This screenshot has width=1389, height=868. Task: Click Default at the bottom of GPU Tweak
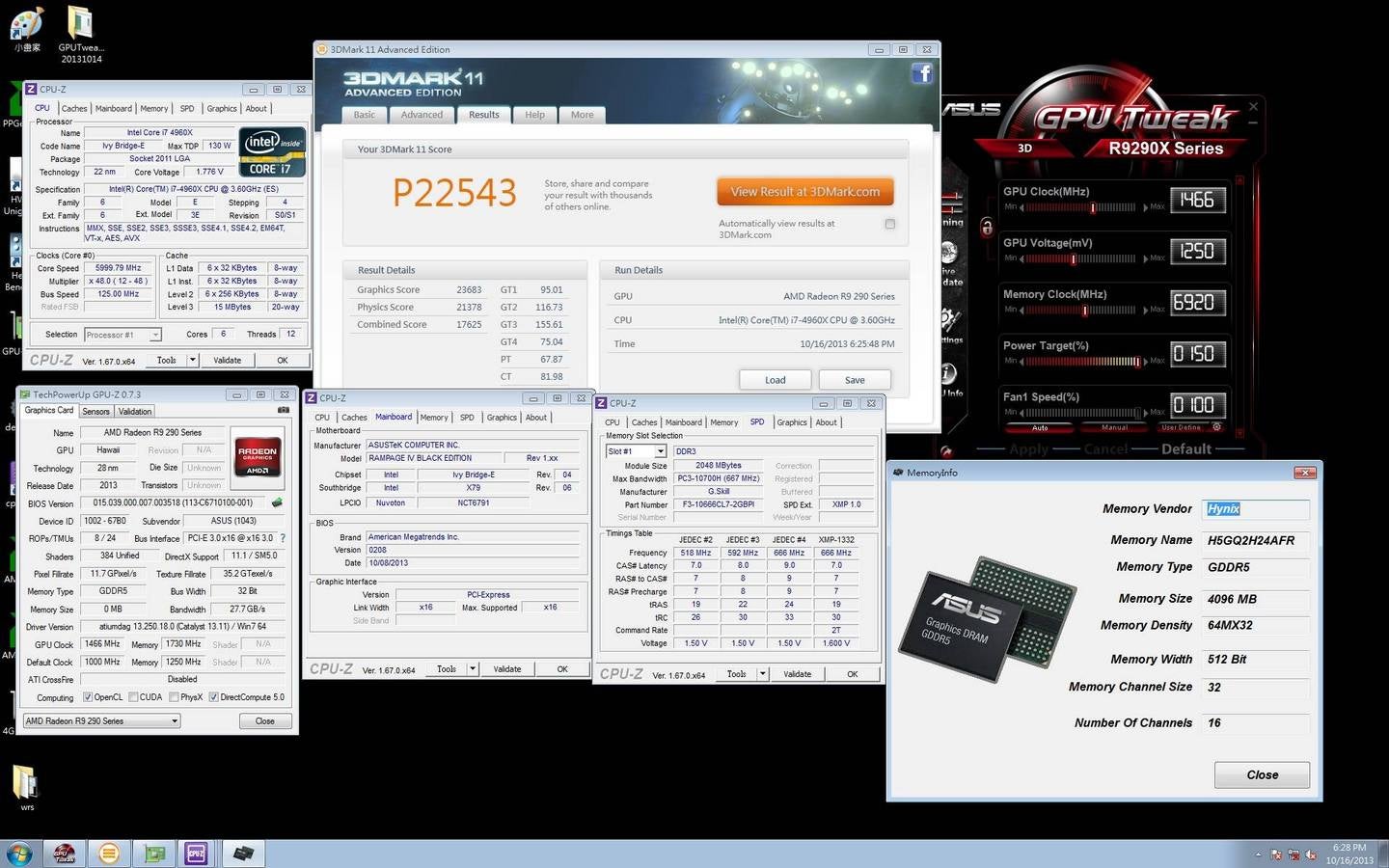(1186, 448)
